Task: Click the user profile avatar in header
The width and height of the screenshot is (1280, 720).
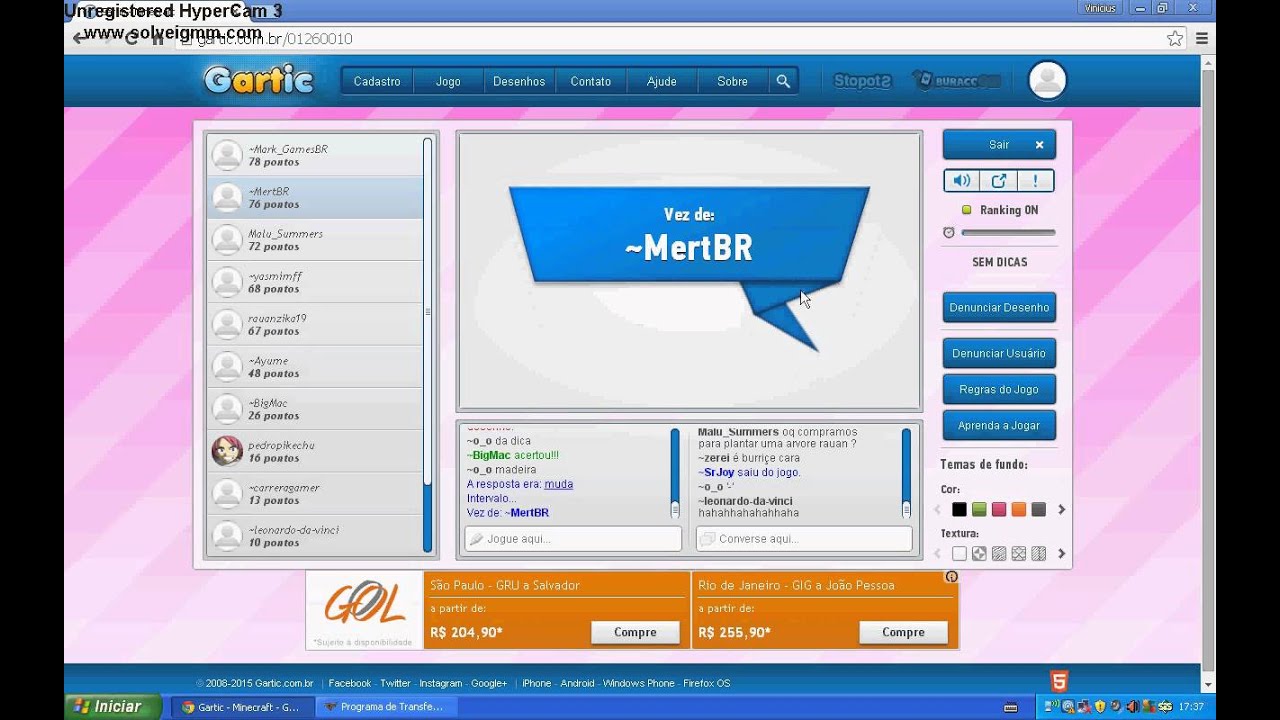Action: click(1047, 81)
